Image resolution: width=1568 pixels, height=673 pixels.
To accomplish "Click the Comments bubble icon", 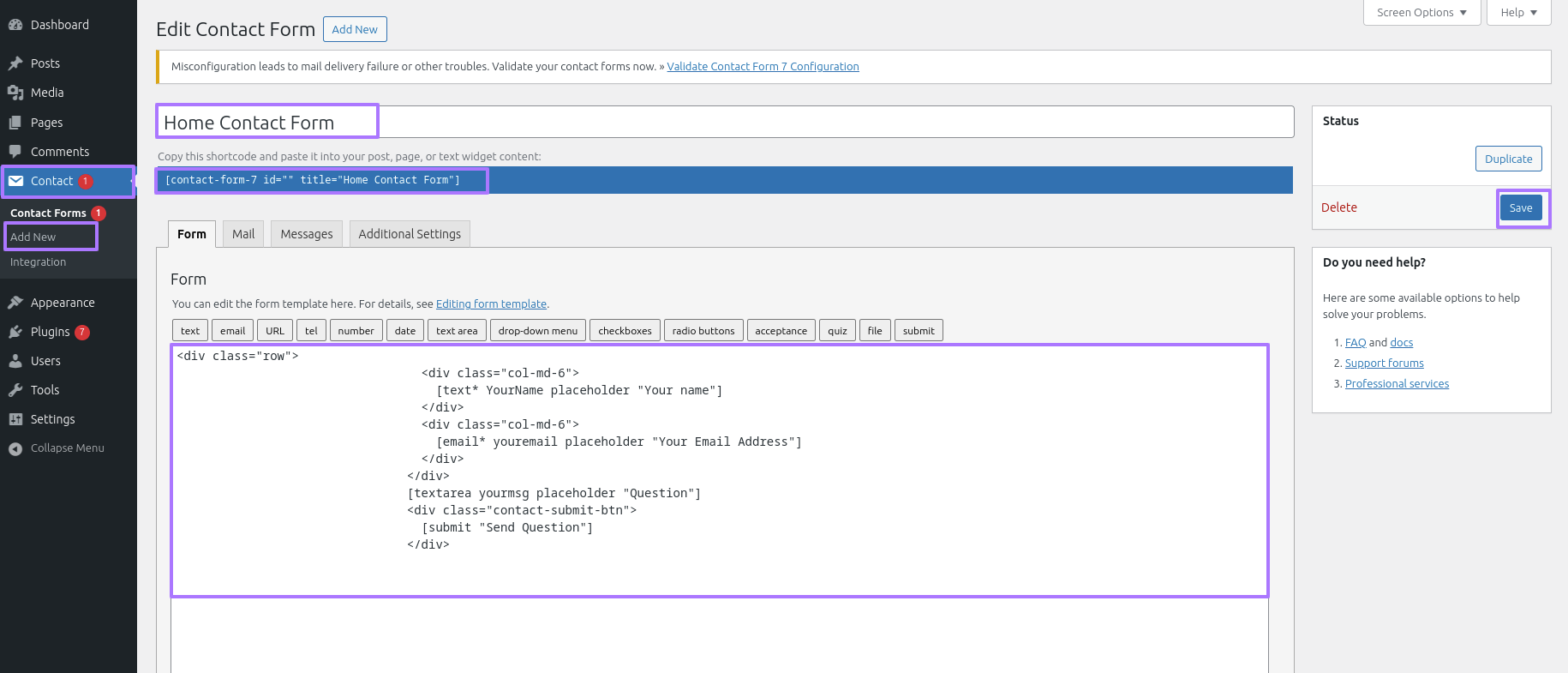I will pyautogui.click(x=15, y=152).
